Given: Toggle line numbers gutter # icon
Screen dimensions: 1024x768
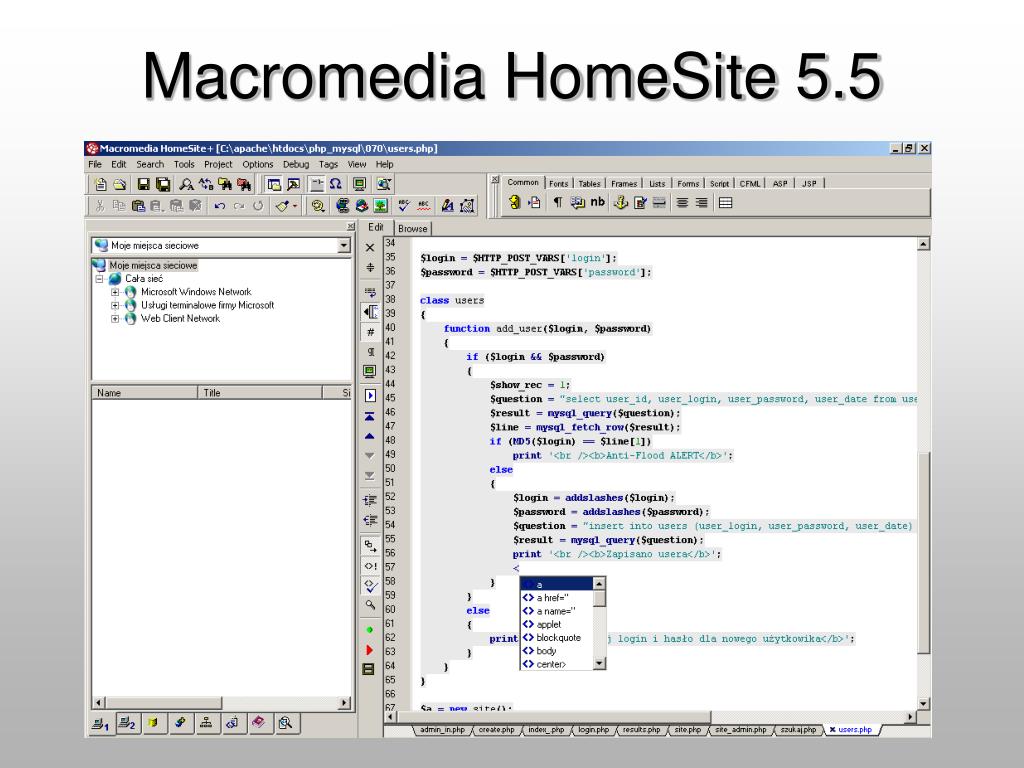Looking at the screenshot, I should pos(370,332).
